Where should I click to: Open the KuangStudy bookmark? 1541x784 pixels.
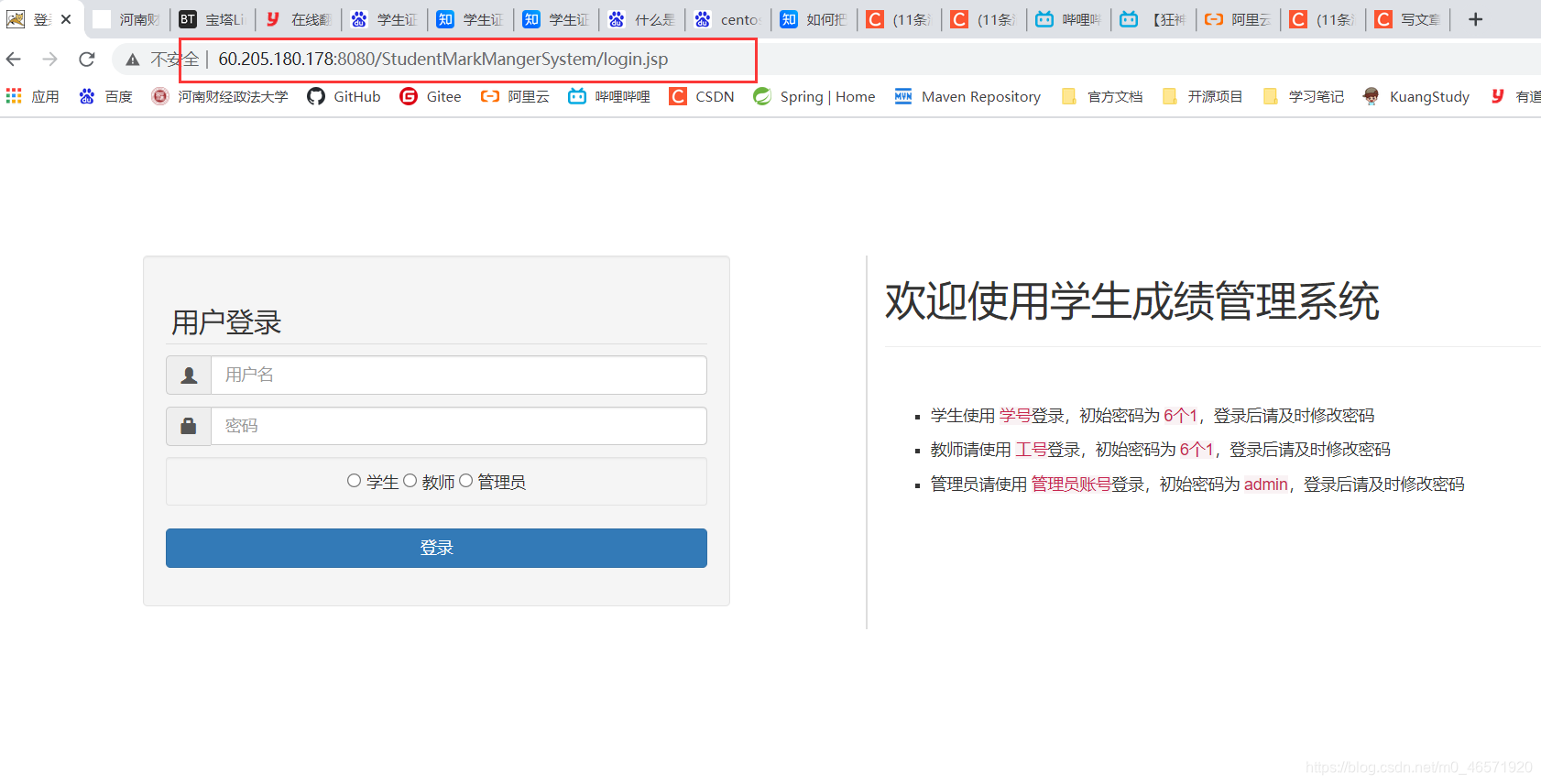coord(1416,96)
